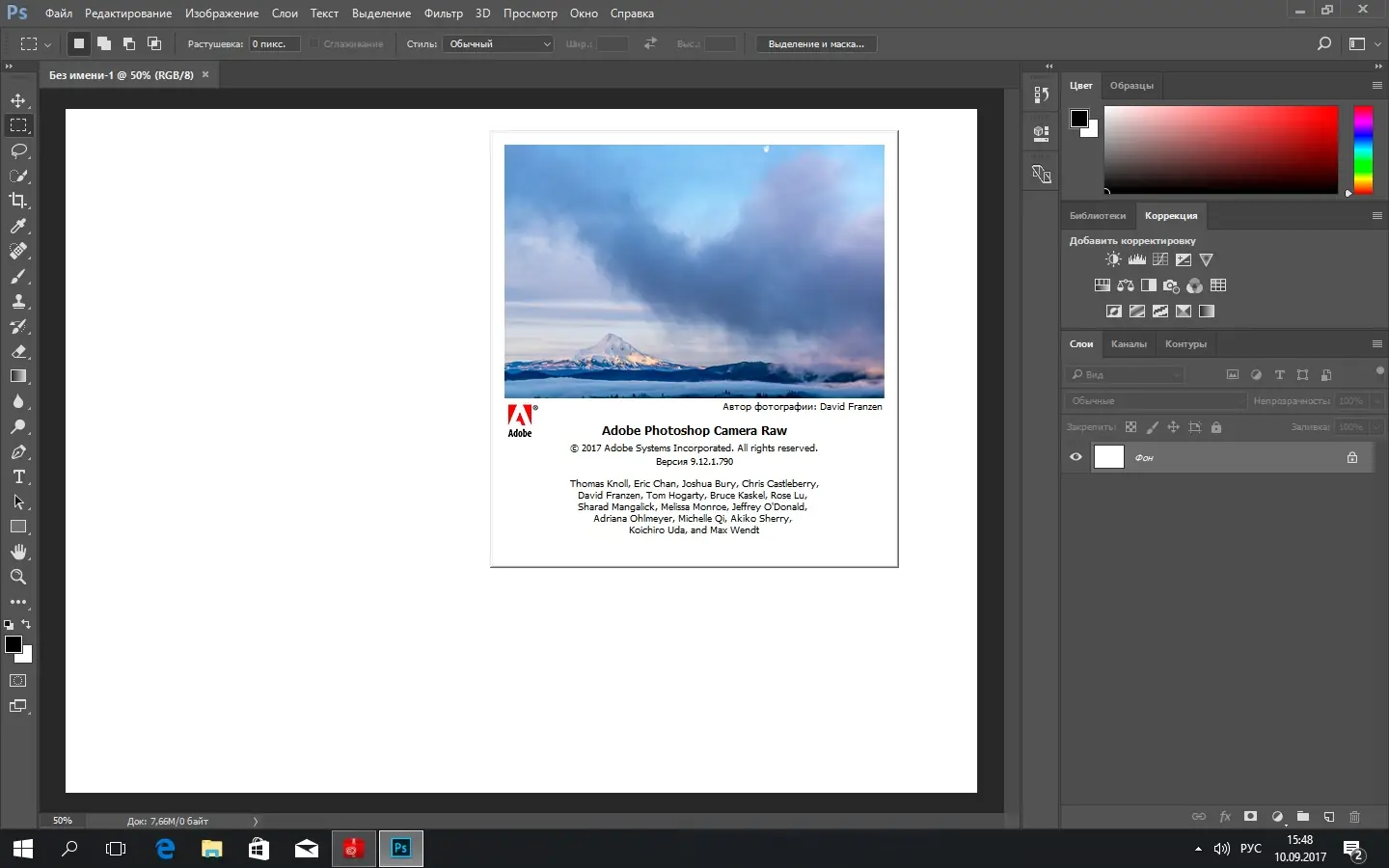Select the Eyedropper tool
Image resolution: width=1389 pixels, height=868 pixels.
[18, 226]
